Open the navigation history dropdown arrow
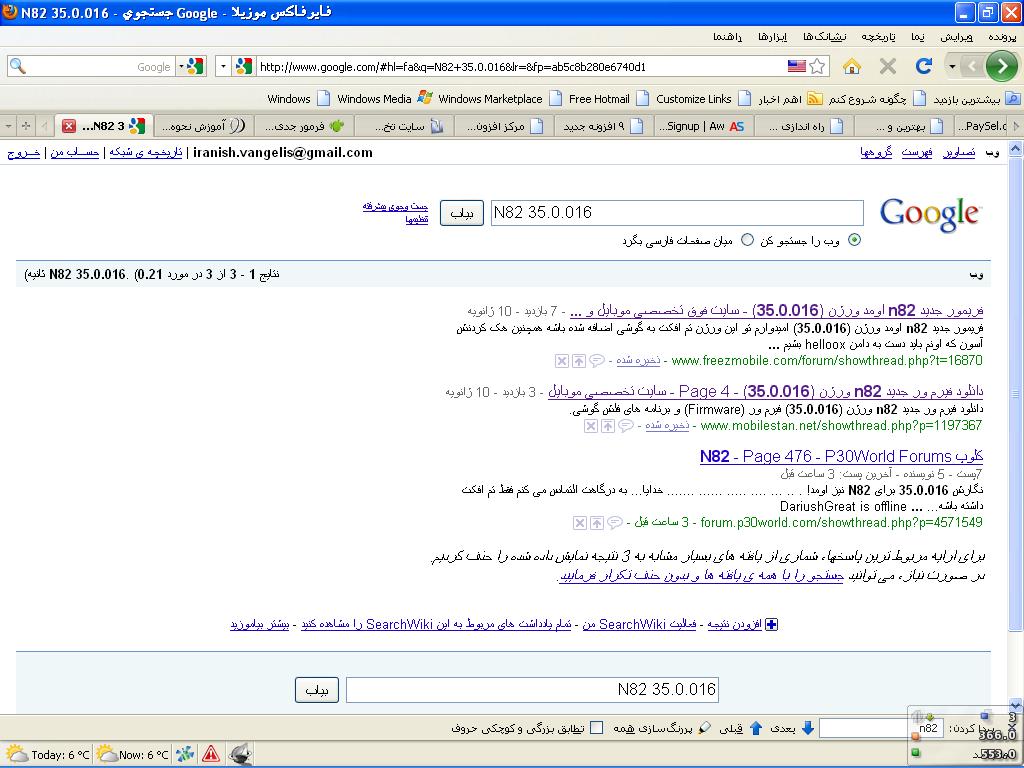Viewport: 1024px width, 768px height. pos(952,66)
